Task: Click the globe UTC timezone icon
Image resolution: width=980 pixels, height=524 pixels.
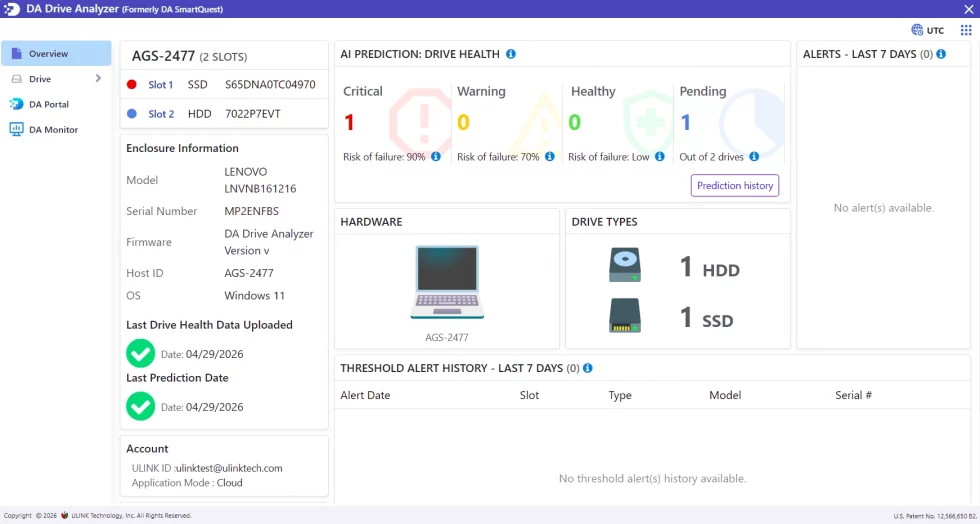Action: [x=917, y=30]
